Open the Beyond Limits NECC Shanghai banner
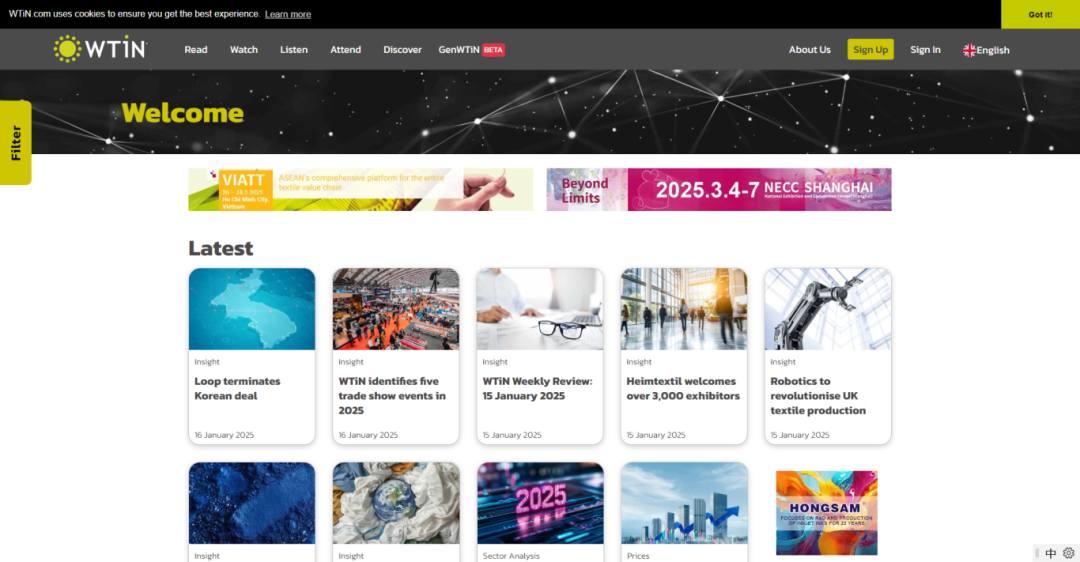 point(719,189)
